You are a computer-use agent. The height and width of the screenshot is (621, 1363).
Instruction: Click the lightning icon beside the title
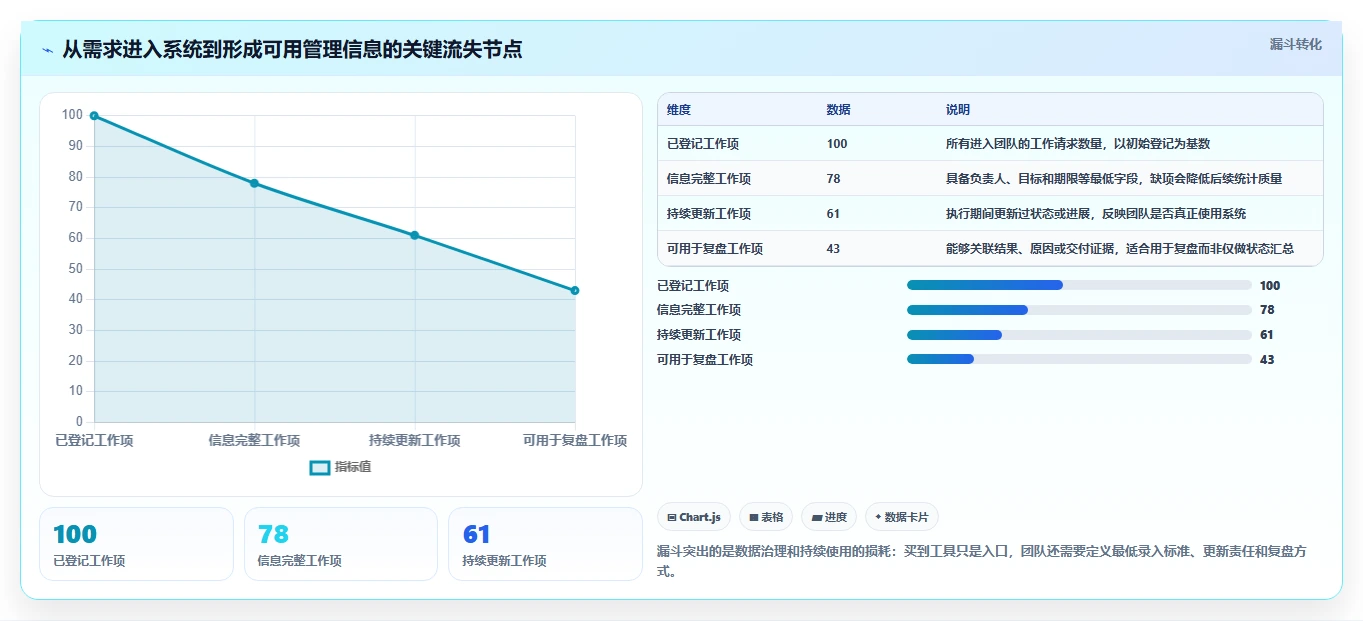click(48, 50)
